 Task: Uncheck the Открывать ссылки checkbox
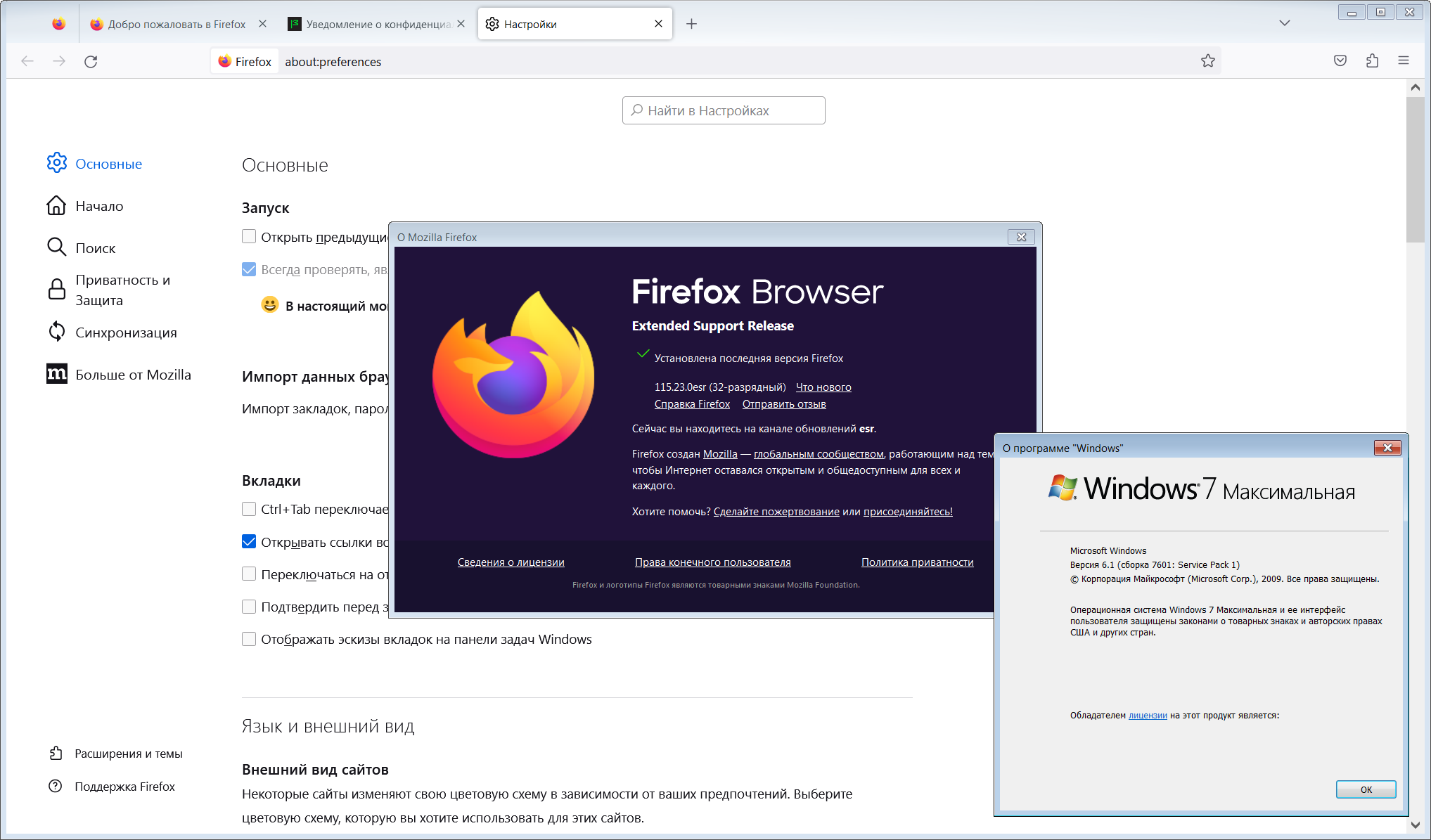tap(249, 542)
